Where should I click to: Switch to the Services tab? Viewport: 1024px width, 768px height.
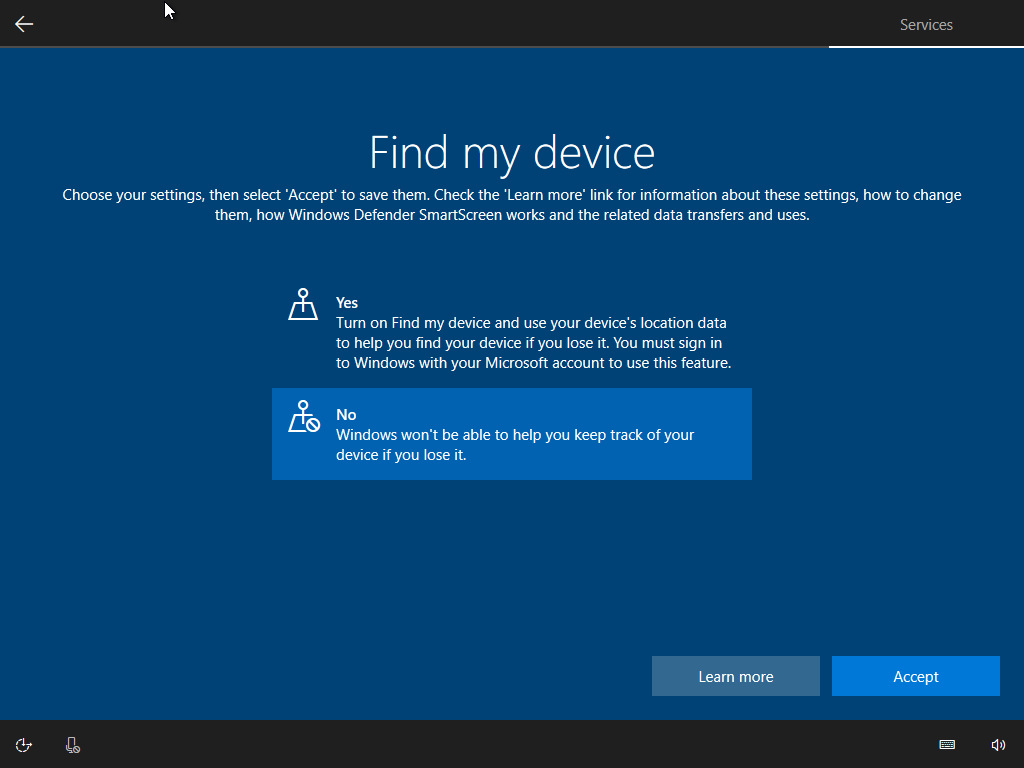(926, 25)
